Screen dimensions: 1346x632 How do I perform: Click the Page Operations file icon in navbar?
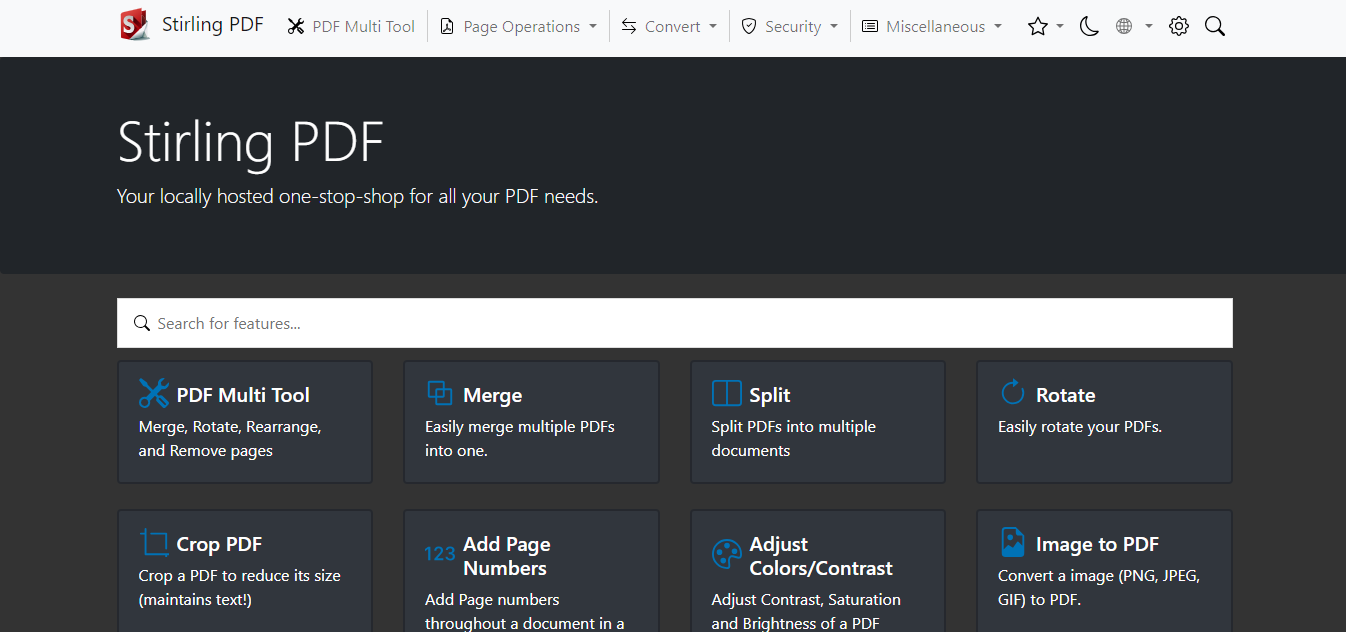coord(447,27)
